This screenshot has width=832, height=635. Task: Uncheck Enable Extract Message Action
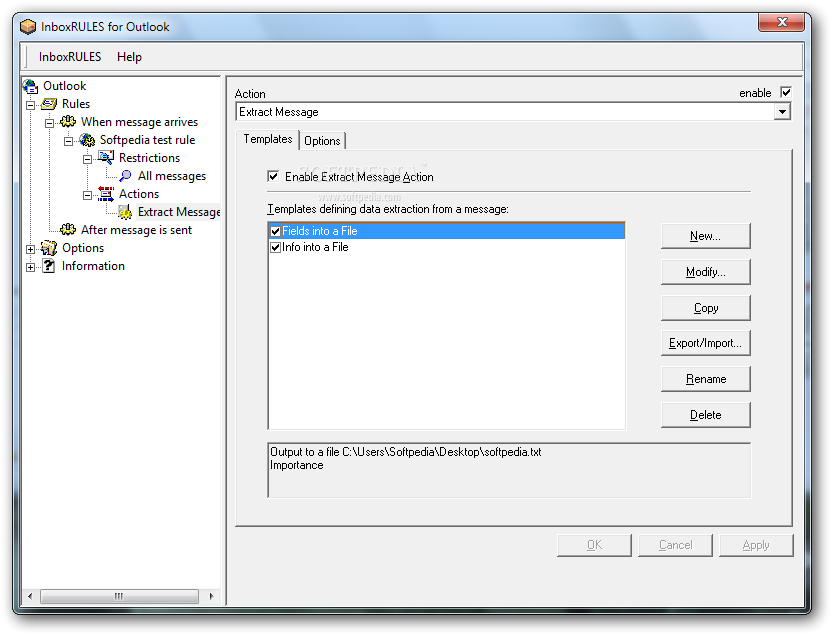(x=273, y=176)
